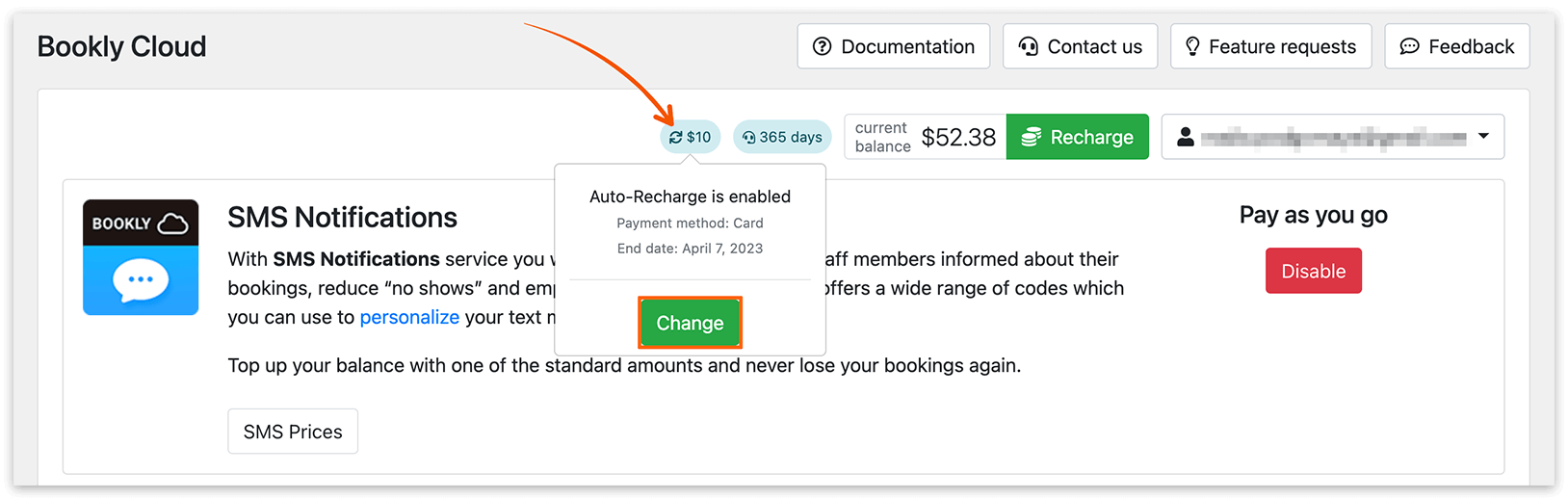Click the lightbulb icon in Feature requests
The width and height of the screenshot is (1568, 499).
[x=1192, y=46]
